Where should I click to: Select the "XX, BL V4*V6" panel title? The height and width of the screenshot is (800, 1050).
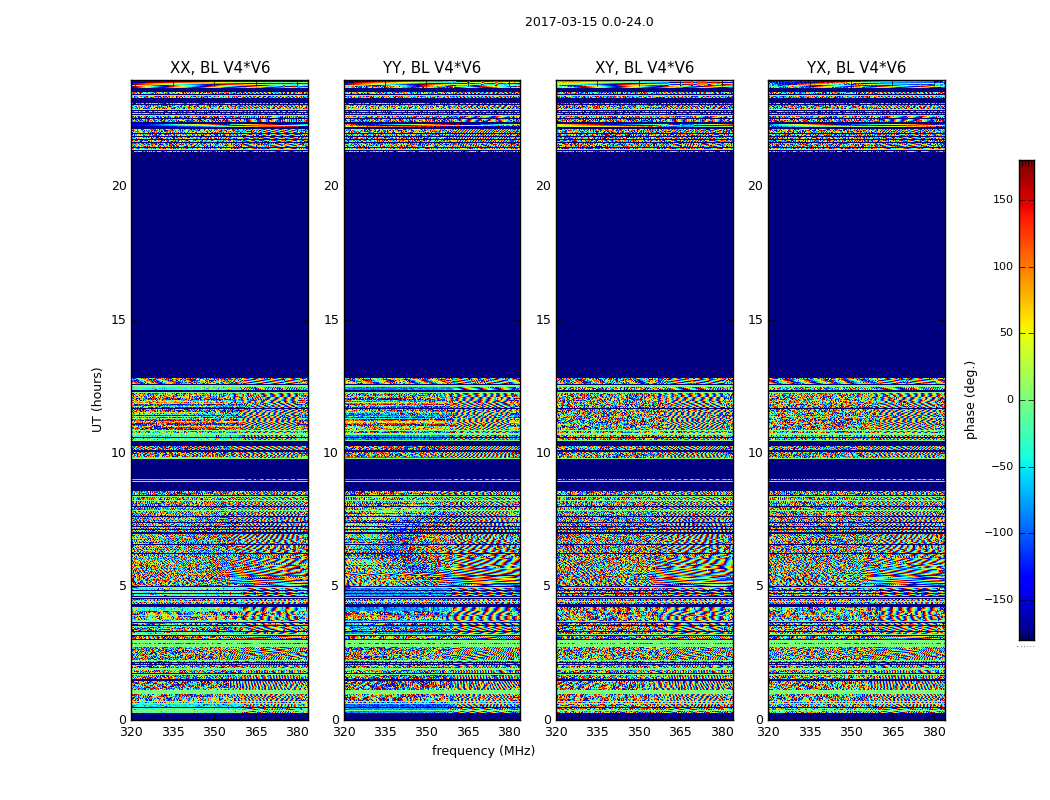220,68
